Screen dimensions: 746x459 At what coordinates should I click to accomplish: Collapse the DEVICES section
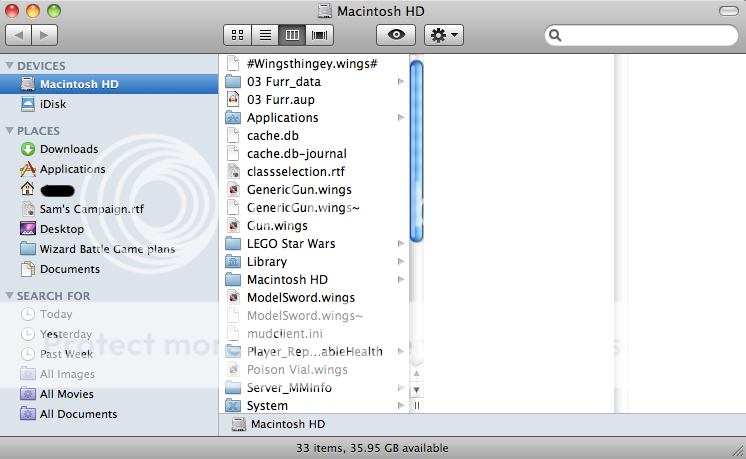click(x=9, y=66)
